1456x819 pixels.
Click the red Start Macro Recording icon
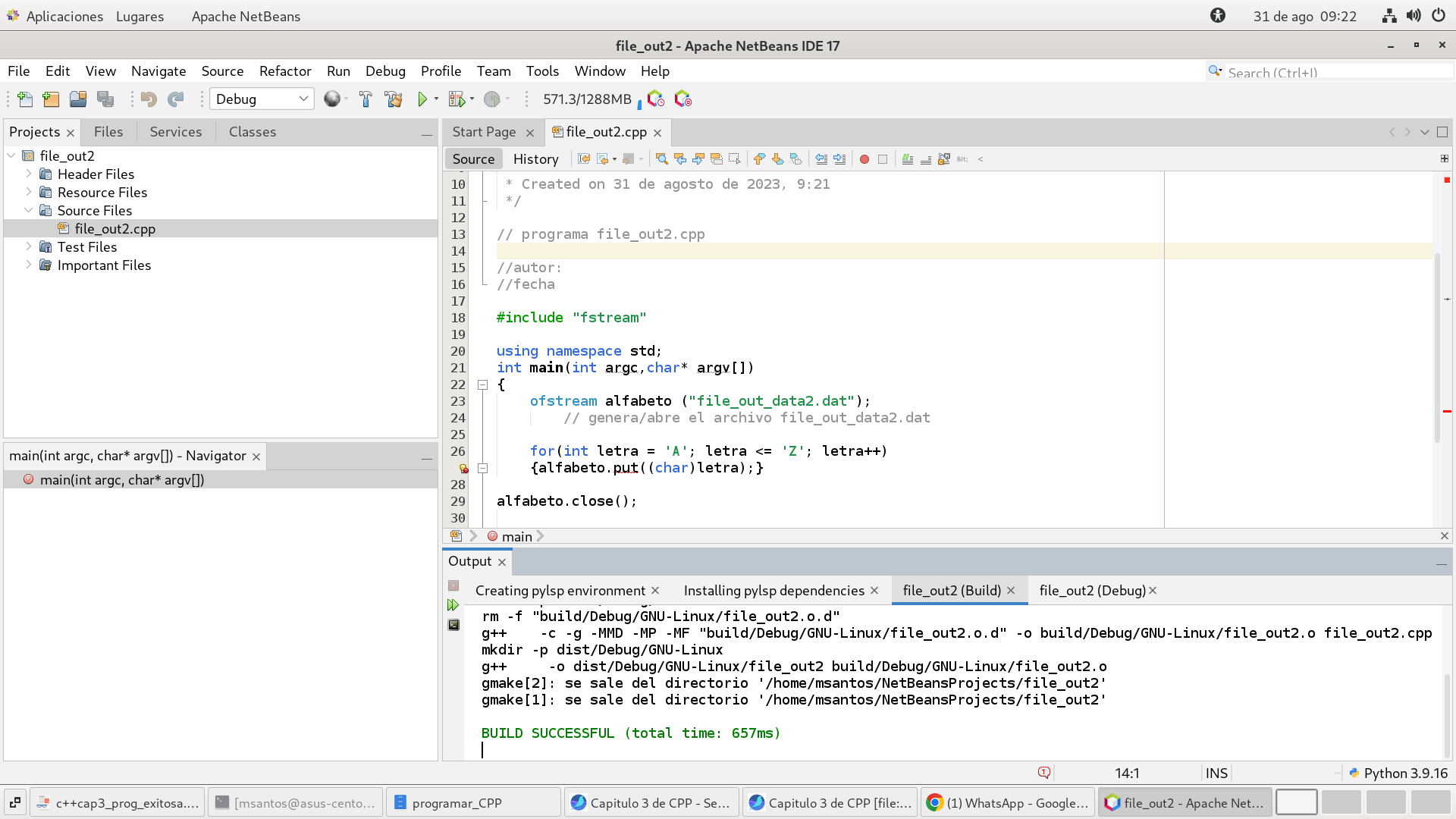864,159
